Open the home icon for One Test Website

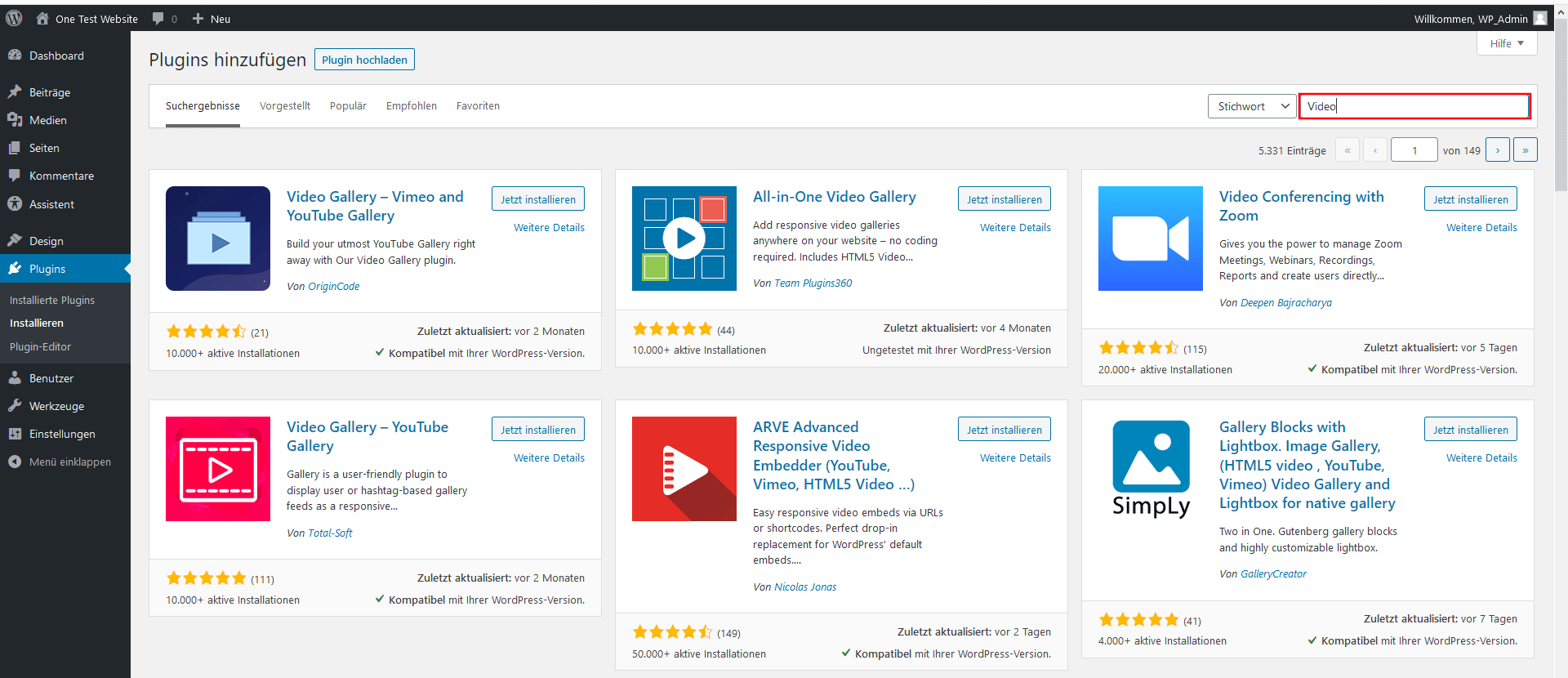click(x=42, y=18)
